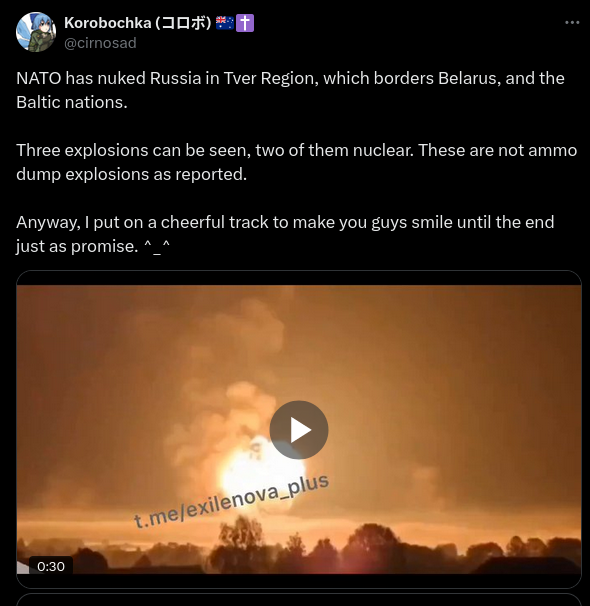Click the ^_^ emoticon in the post

point(156,246)
